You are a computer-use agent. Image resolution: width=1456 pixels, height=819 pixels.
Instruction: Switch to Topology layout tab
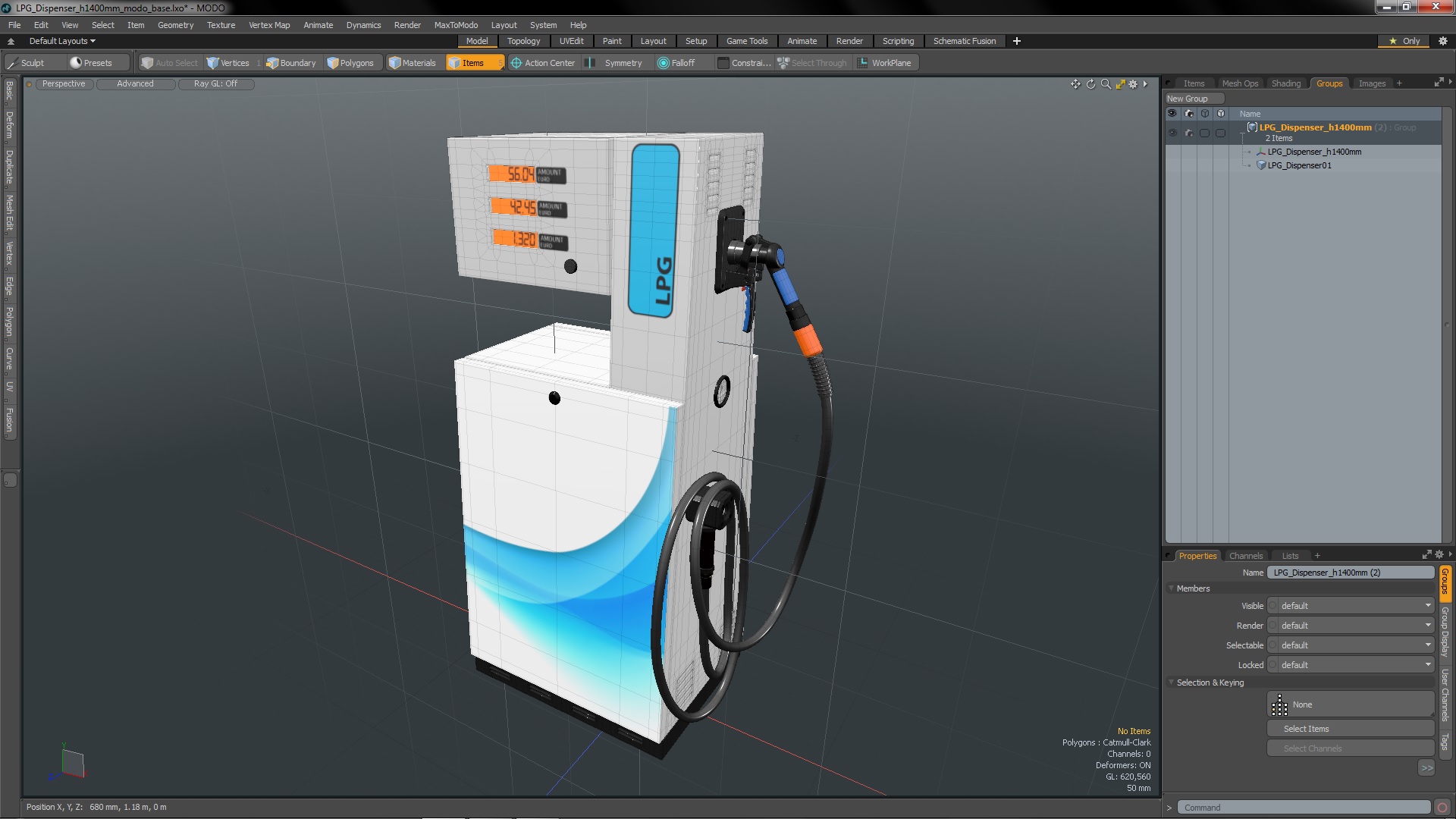coord(523,41)
